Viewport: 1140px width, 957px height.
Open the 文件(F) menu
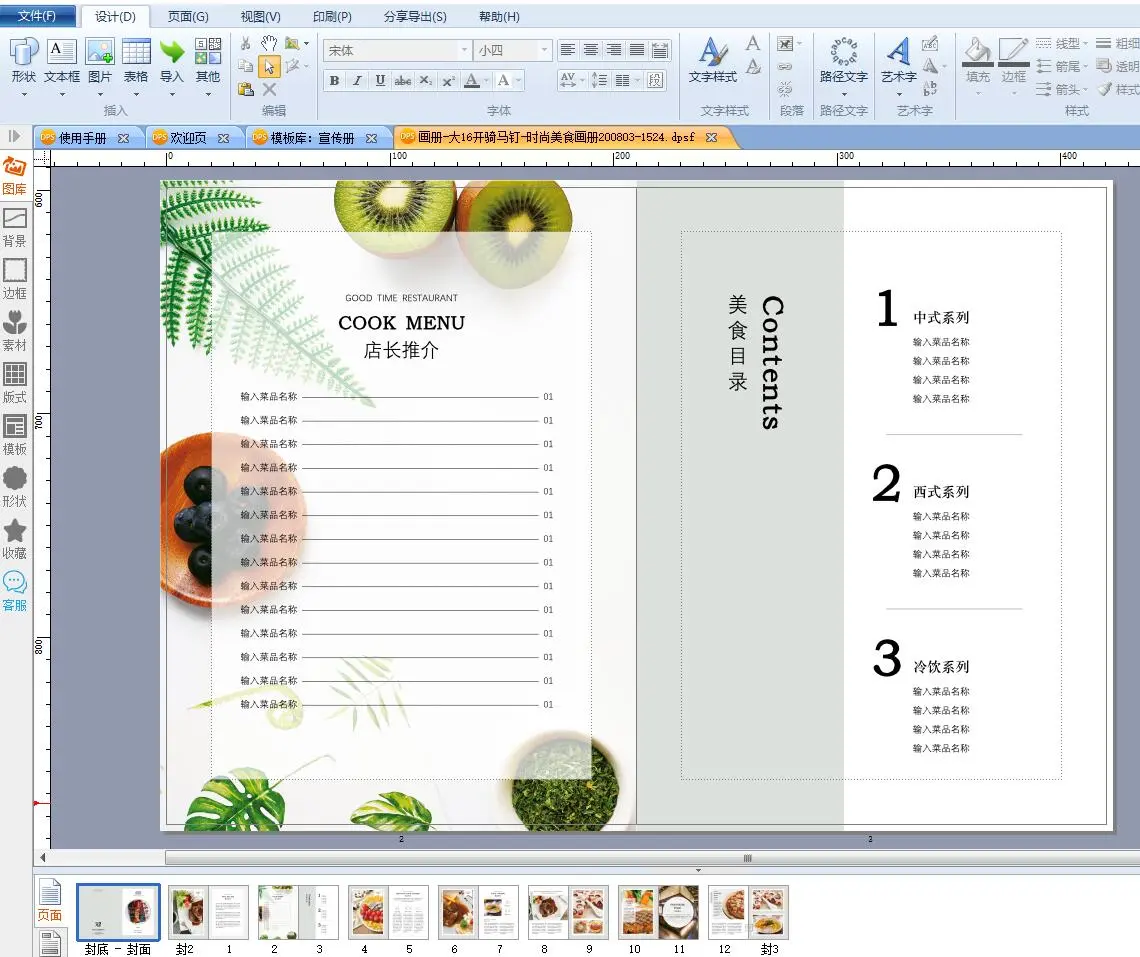point(37,15)
